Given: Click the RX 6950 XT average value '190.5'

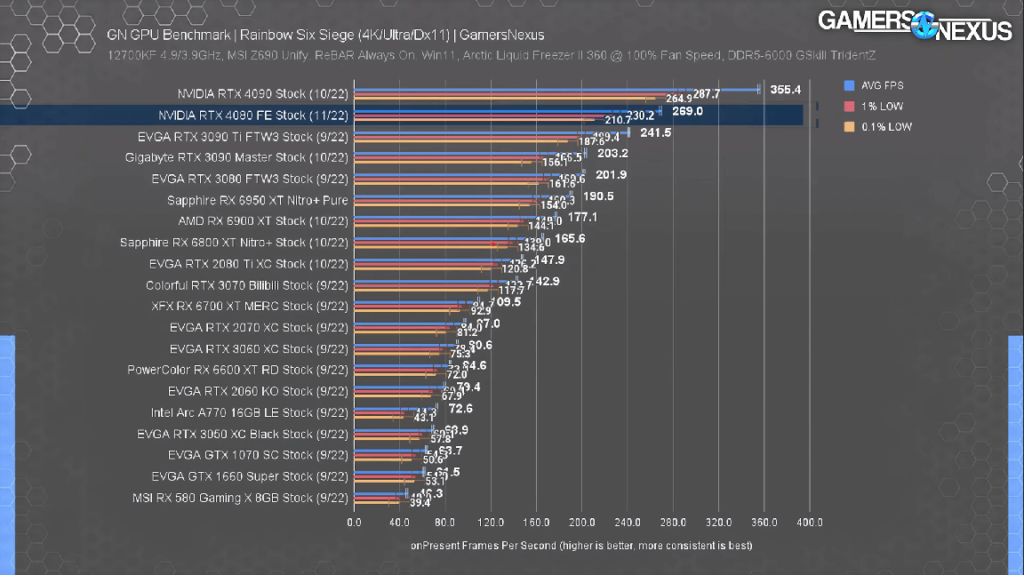Looking at the screenshot, I should click(x=598, y=197).
